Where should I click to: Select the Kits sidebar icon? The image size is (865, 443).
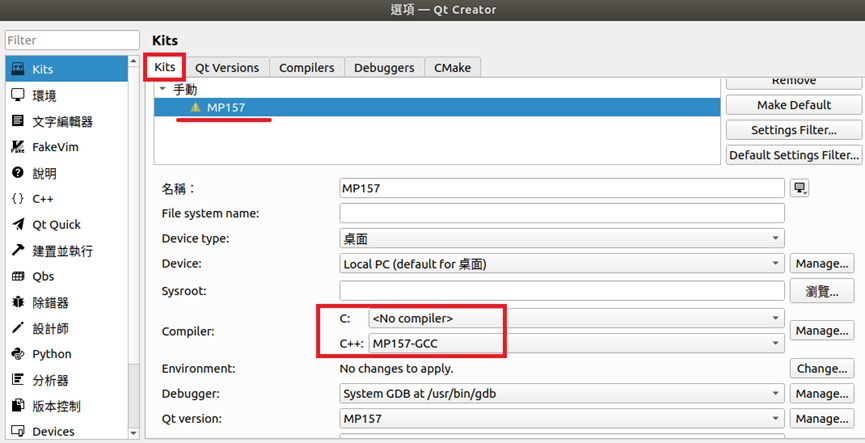(18, 68)
